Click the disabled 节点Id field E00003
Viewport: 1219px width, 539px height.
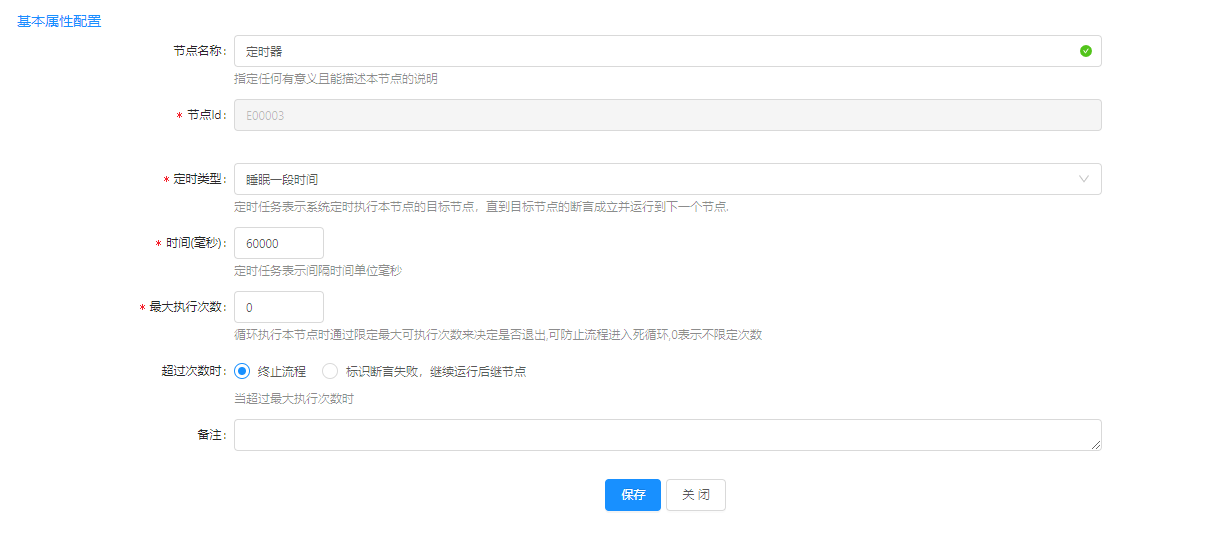point(667,115)
